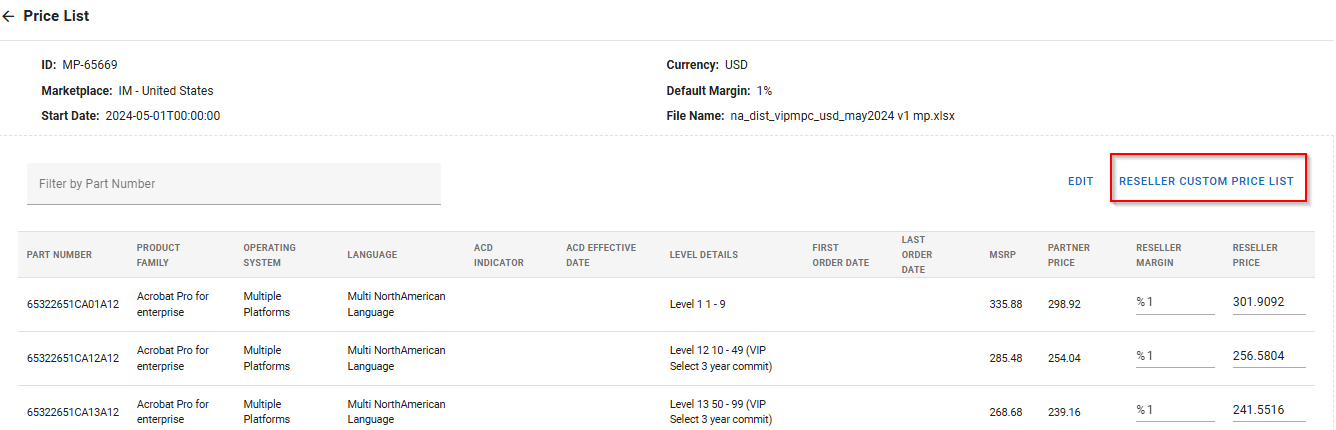Select the row for part 65322651CA01A12

pos(73,304)
